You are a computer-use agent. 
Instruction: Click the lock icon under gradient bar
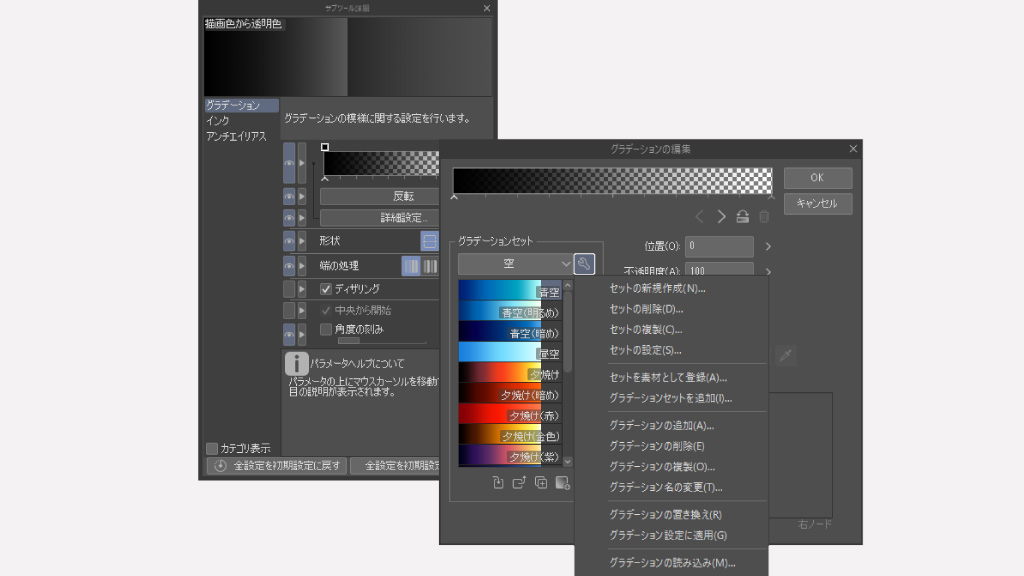click(742, 216)
